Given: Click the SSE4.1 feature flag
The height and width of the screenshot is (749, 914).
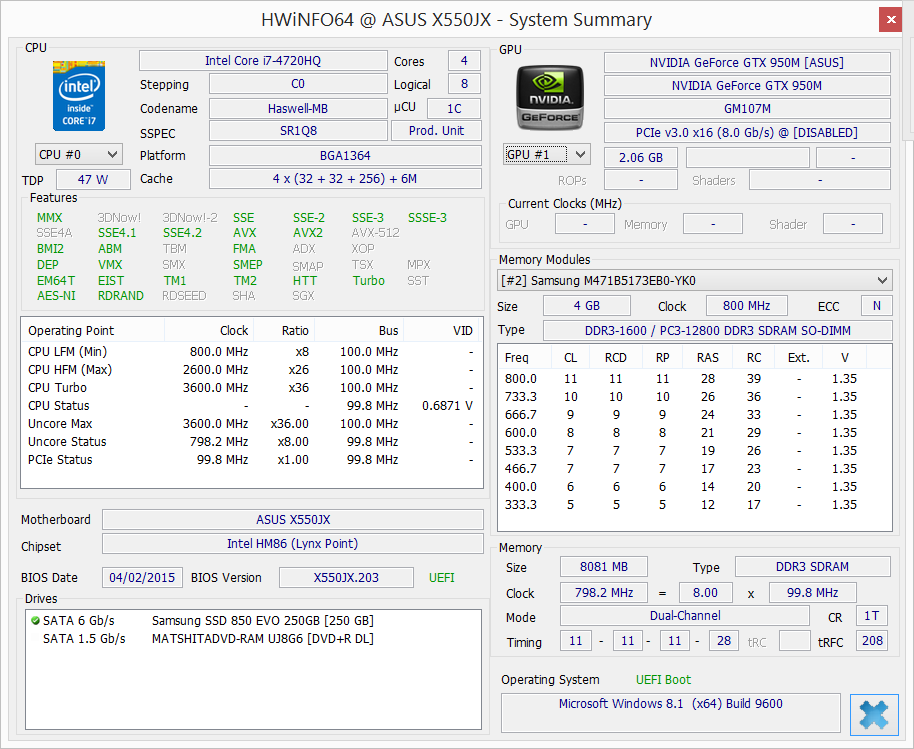Looking at the screenshot, I should 117,233.
